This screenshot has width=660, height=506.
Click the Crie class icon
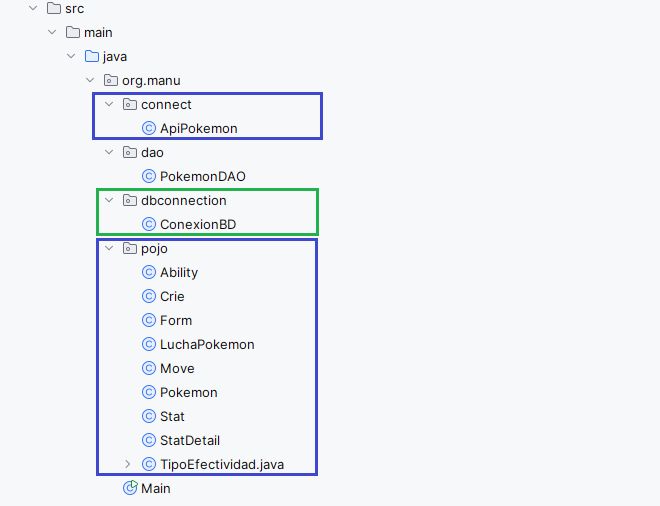point(149,296)
